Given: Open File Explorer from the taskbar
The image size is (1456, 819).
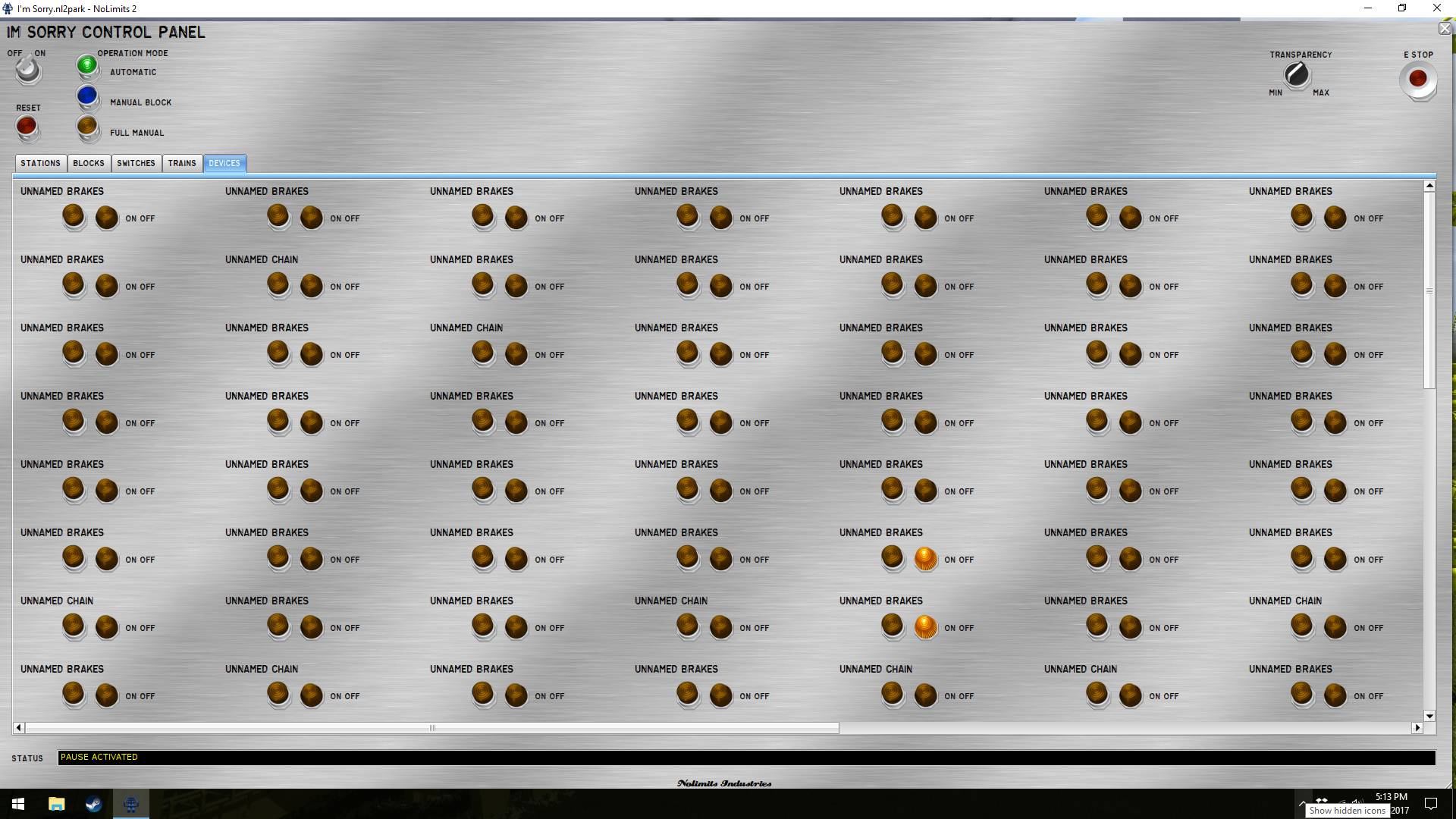Looking at the screenshot, I should (x=57, y=804).
